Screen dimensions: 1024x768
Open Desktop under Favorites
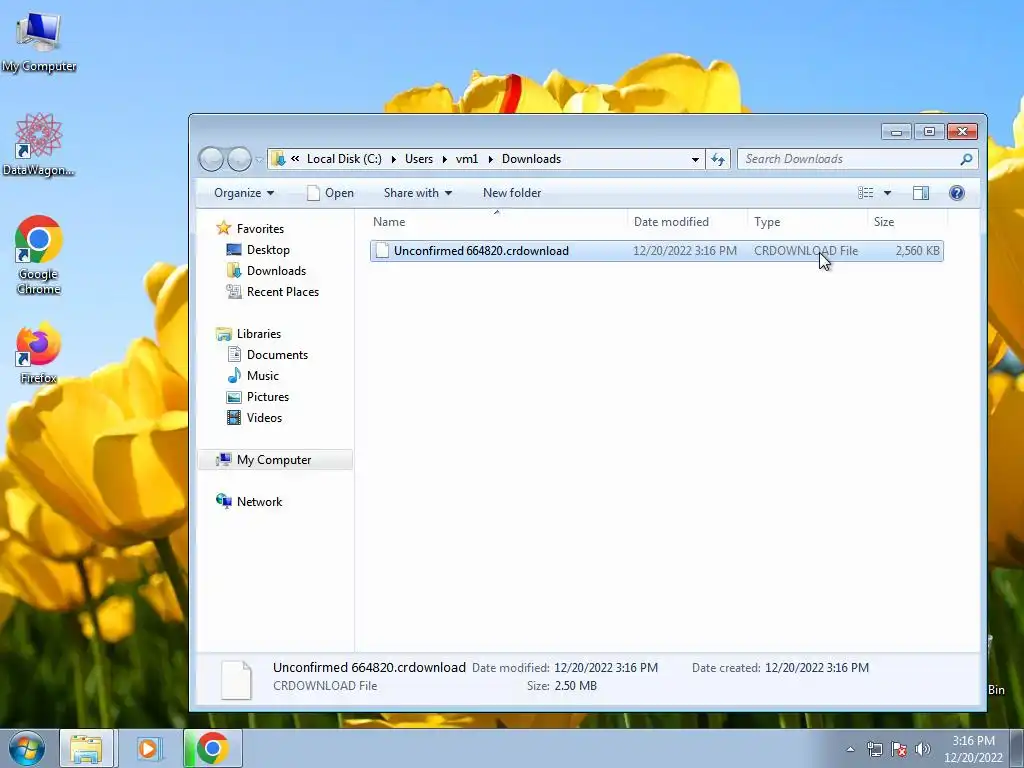[268, 249]
